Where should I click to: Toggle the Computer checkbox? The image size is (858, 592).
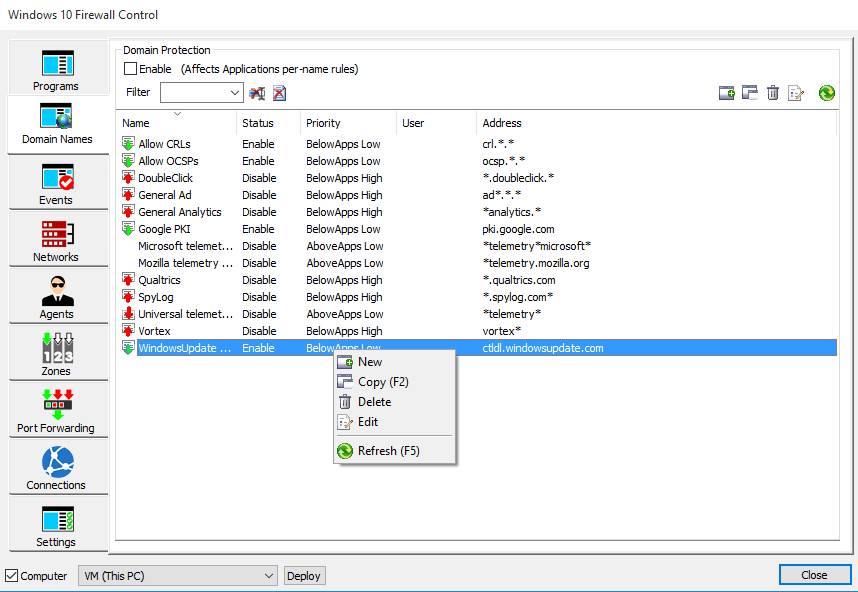click(11, 576)
